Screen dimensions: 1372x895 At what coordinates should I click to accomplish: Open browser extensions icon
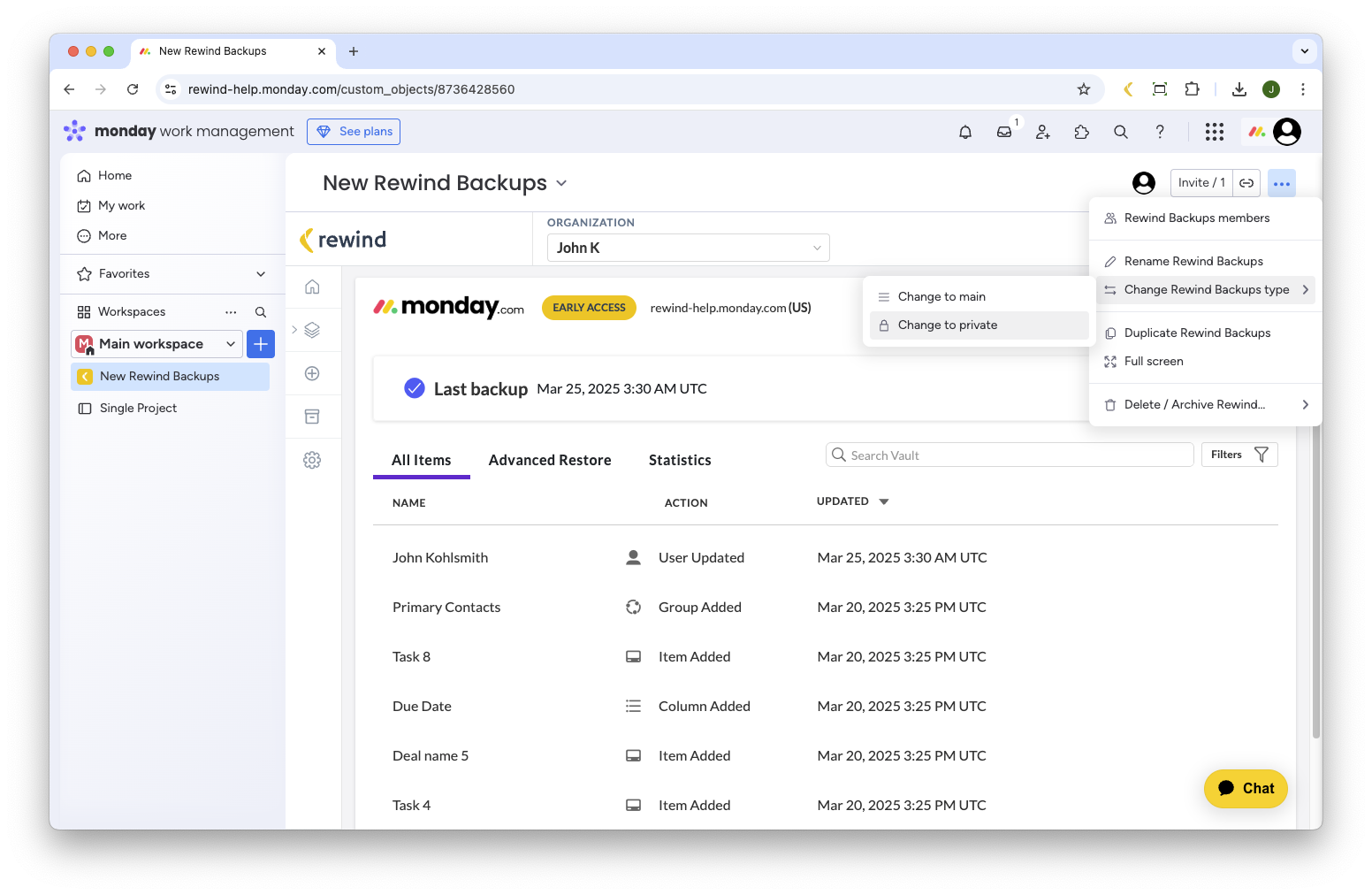tap(1192, 89)
